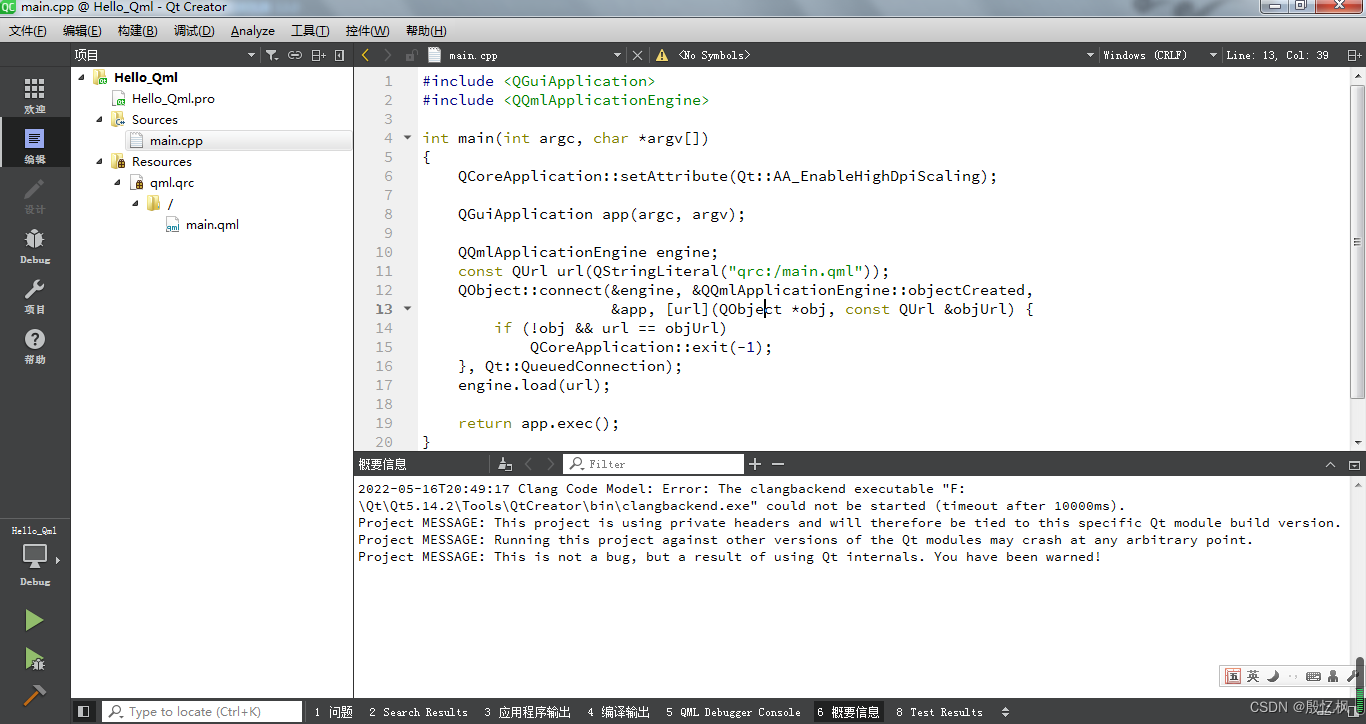
Task: Clear the General Messages output pane
Action: (505, 464)
